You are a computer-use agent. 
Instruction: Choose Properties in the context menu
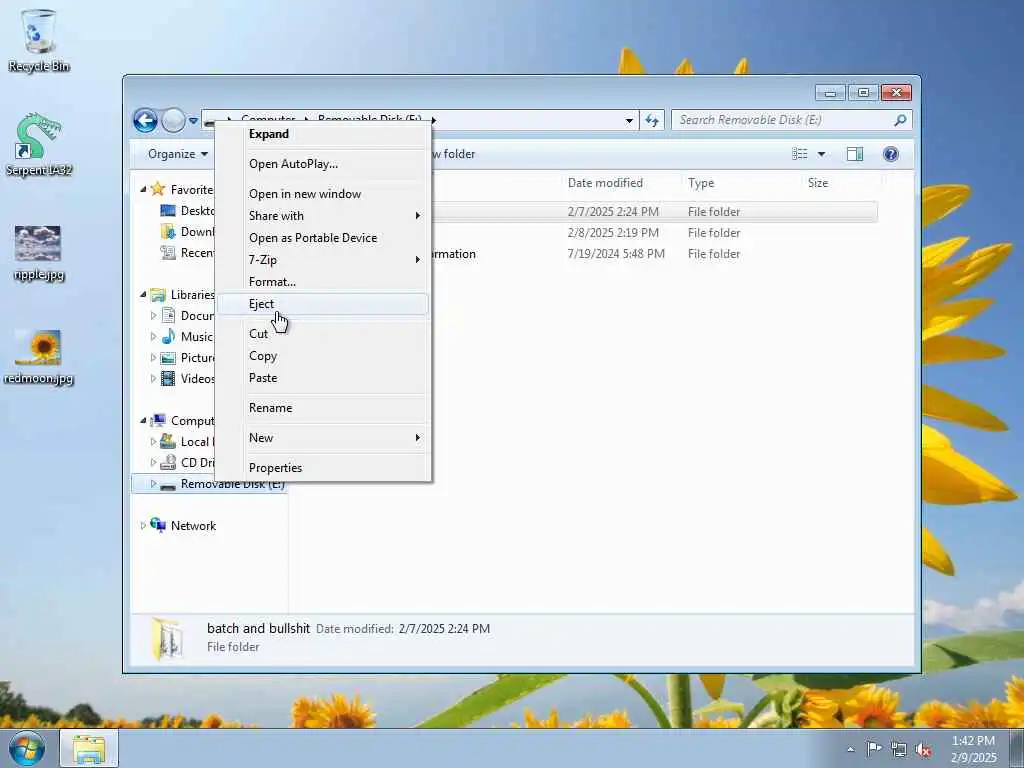323,468
